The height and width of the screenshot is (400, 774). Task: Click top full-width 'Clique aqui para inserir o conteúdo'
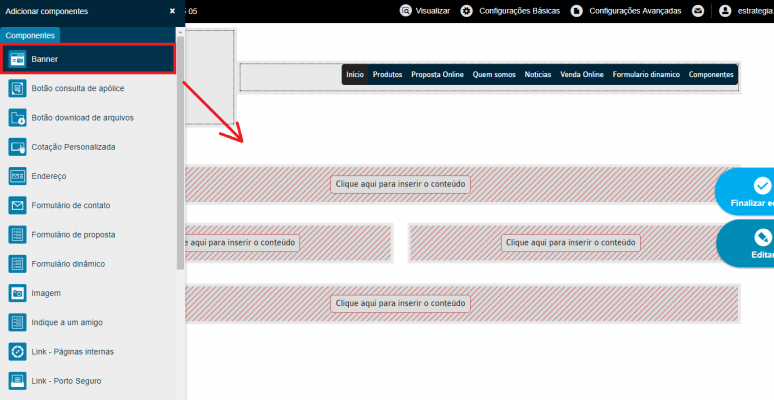(400, 184)
